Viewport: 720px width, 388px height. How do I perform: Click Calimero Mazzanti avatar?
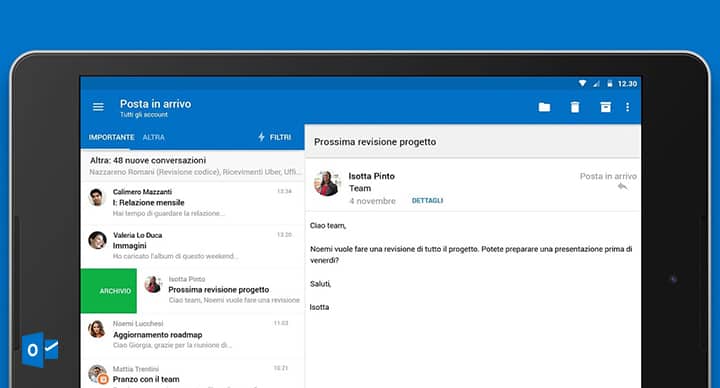(x=96, y=197)
